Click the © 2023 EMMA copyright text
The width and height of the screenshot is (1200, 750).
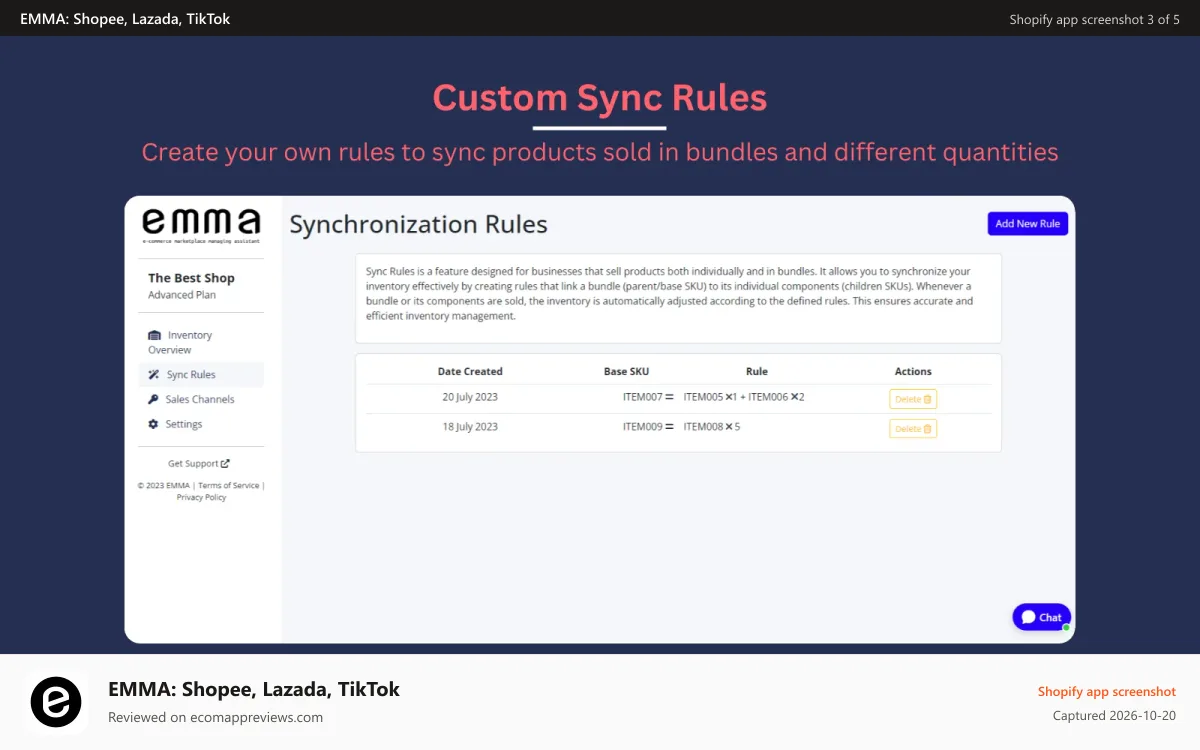pos(164,486)
